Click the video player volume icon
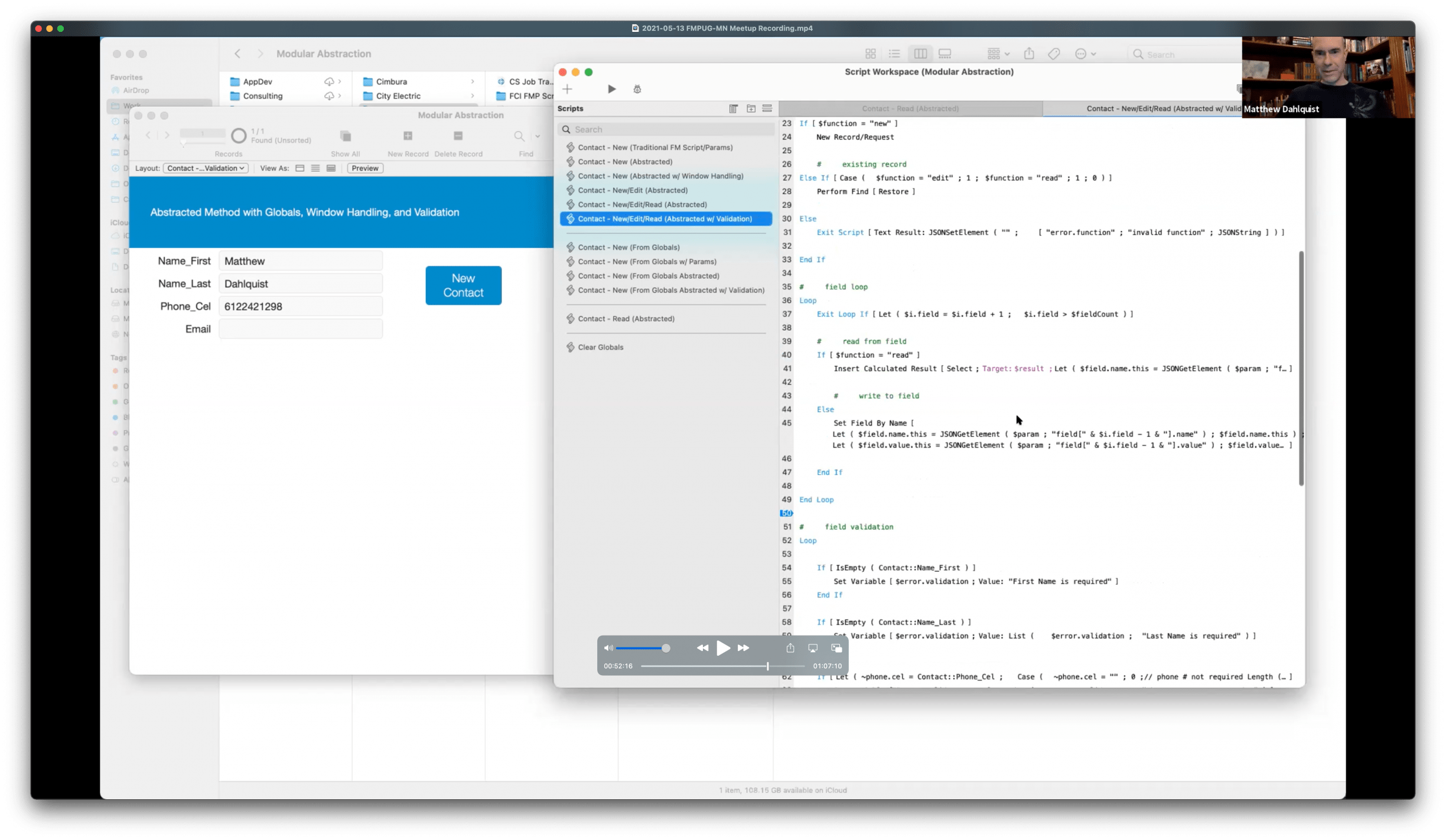This screenshot has height=840, width=1446. [x=608, y=648]
